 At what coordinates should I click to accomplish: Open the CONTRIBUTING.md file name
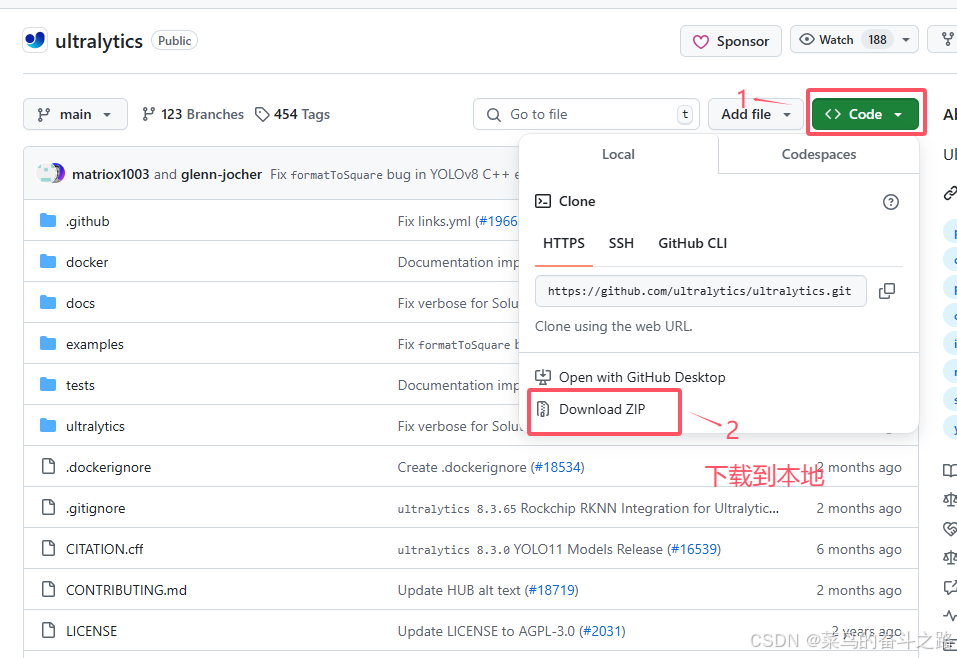click(x=126, y=590)
